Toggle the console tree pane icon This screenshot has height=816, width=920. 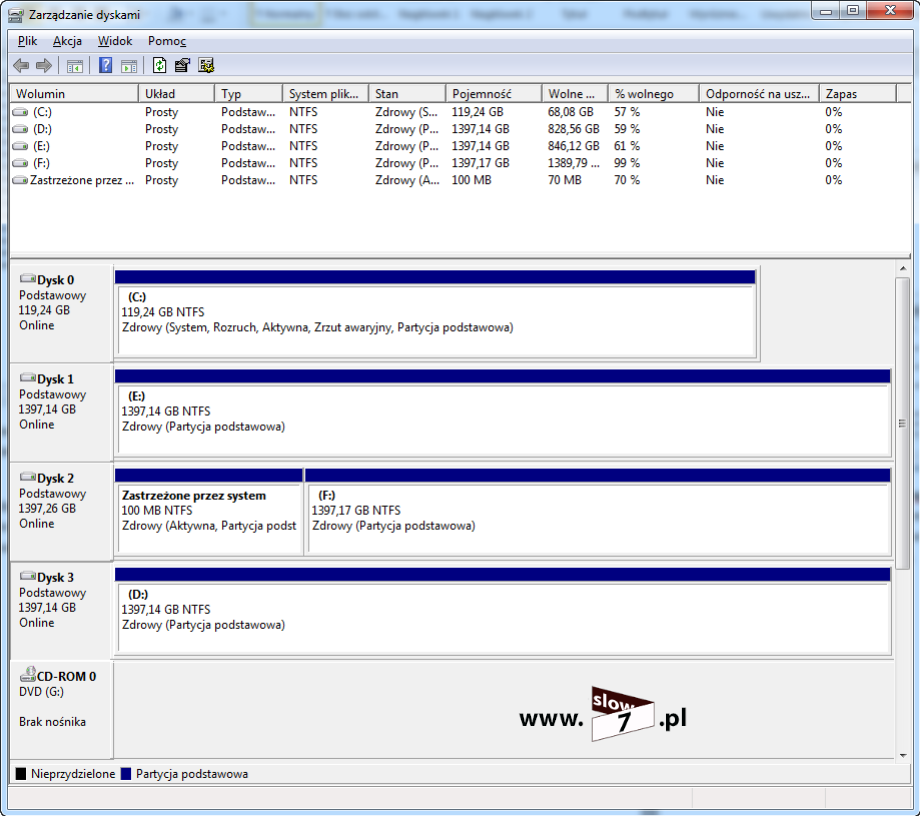tap(75, 66)
